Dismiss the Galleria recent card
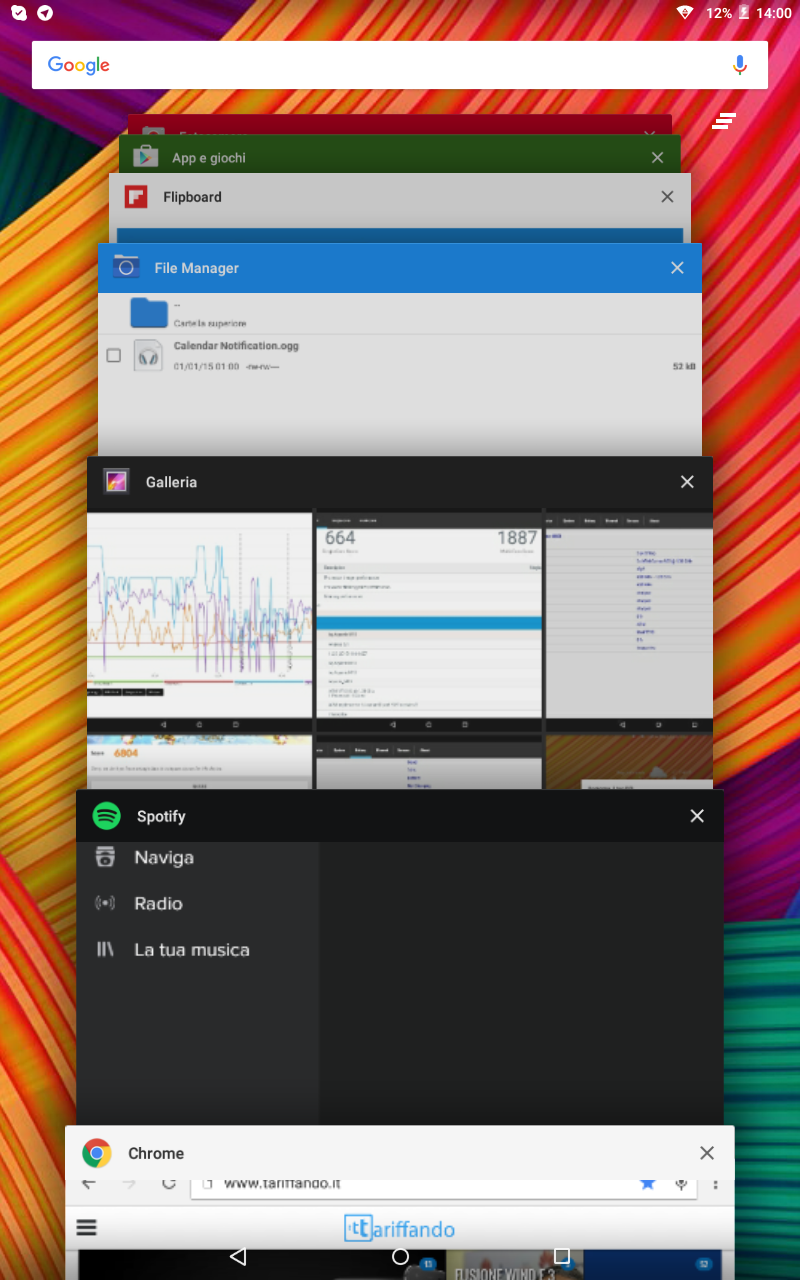This screenshot has height=1280, width=800. 687,482
